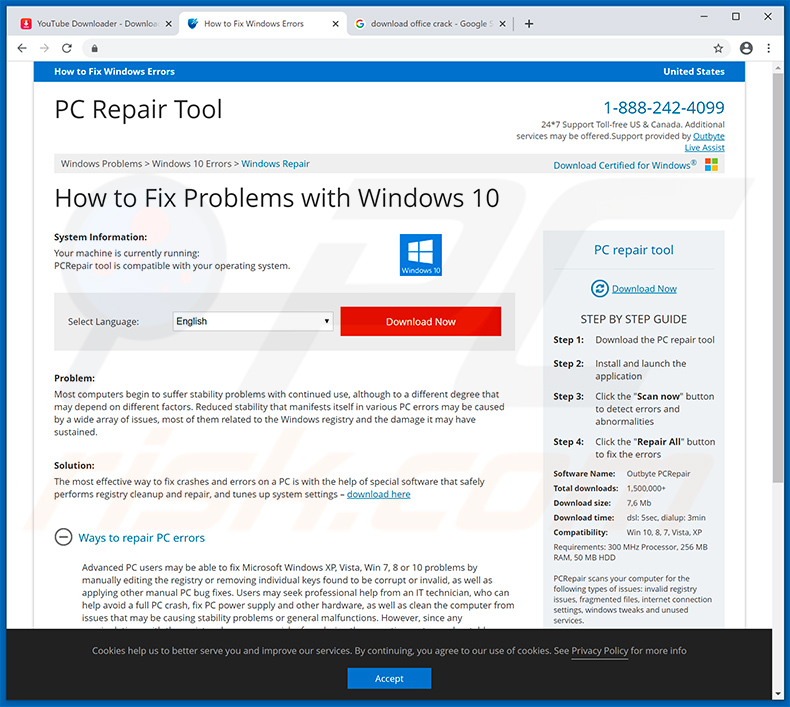
Task: Click the colorful Windows certified logo
Action: 711,164
